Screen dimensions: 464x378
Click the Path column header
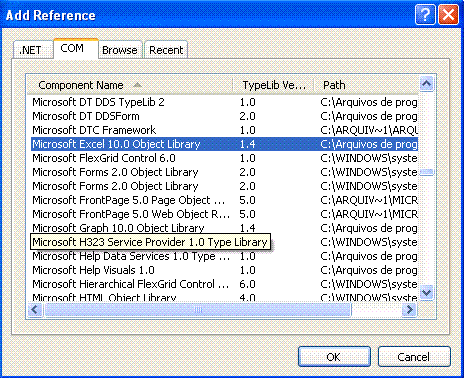366,85
